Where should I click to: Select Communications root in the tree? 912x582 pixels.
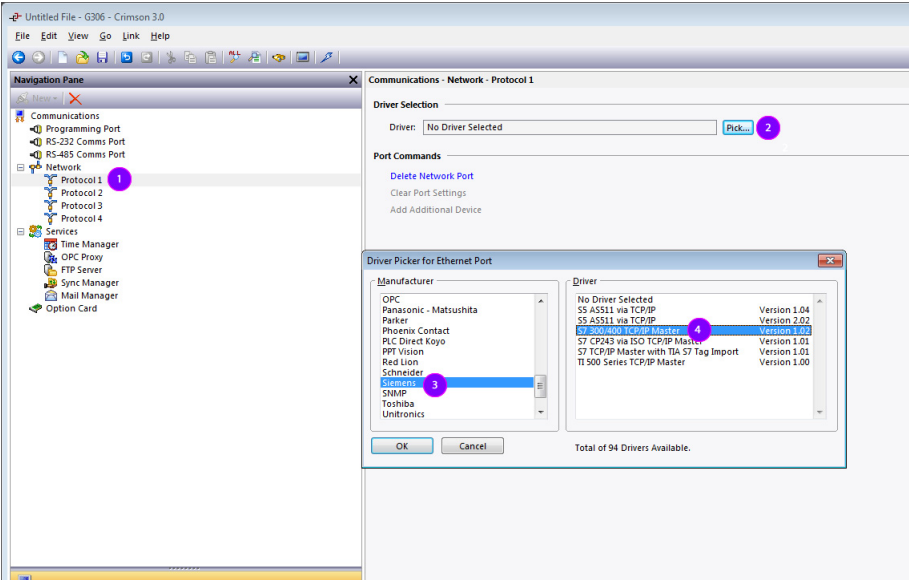pyautogui.click(x=65, y=116)
